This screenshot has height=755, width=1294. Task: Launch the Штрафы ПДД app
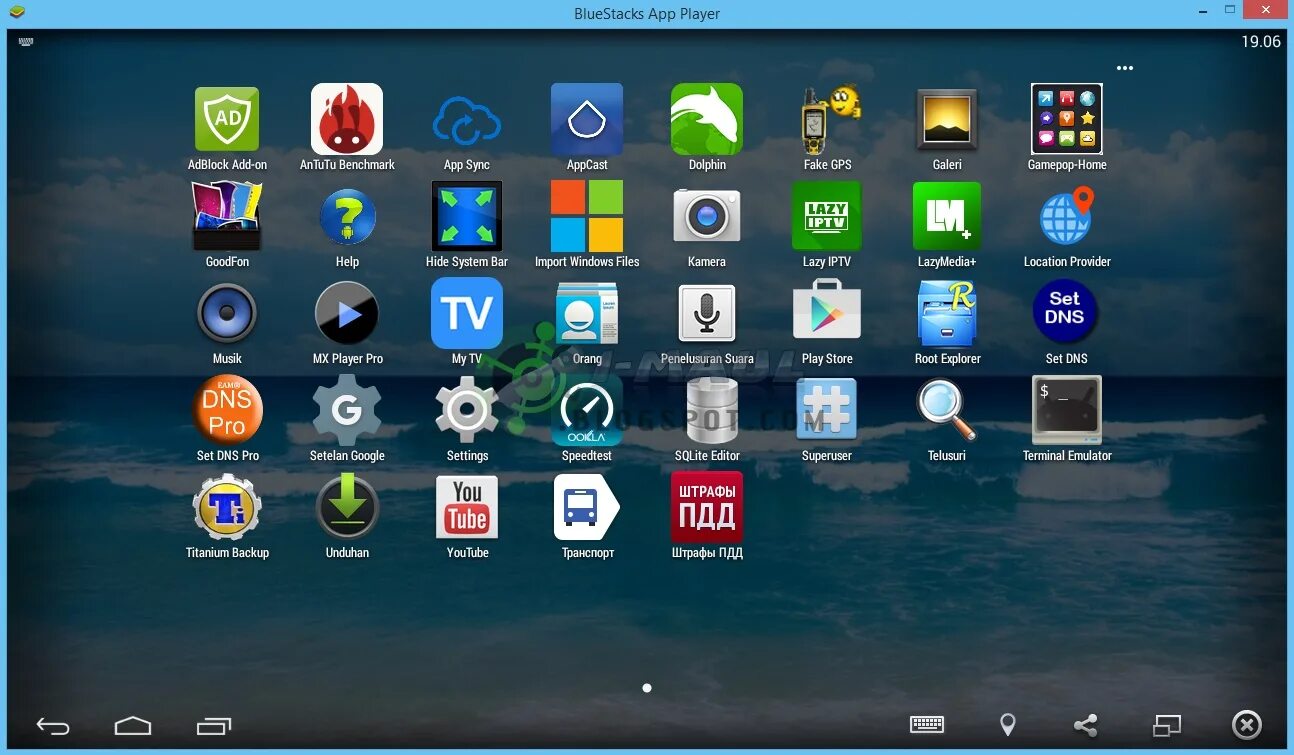click(707, 507)
